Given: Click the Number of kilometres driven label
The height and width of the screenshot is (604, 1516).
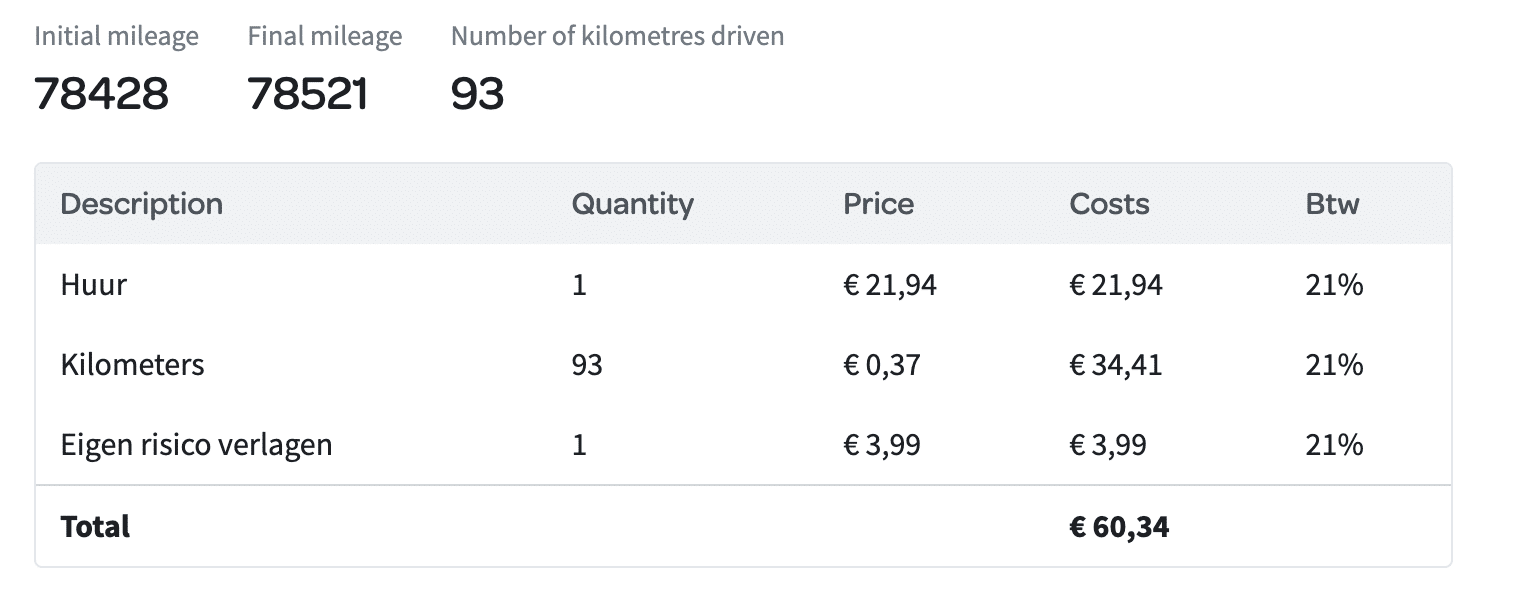Looking at the screenshot, I should (x=618, y=37).
